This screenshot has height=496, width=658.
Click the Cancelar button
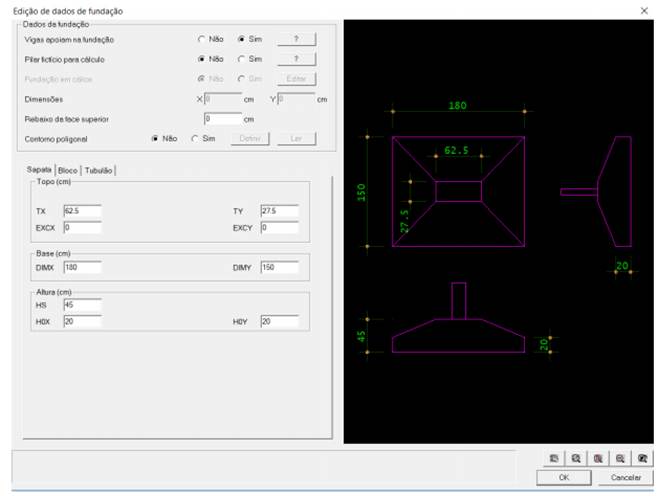(625, 478)
